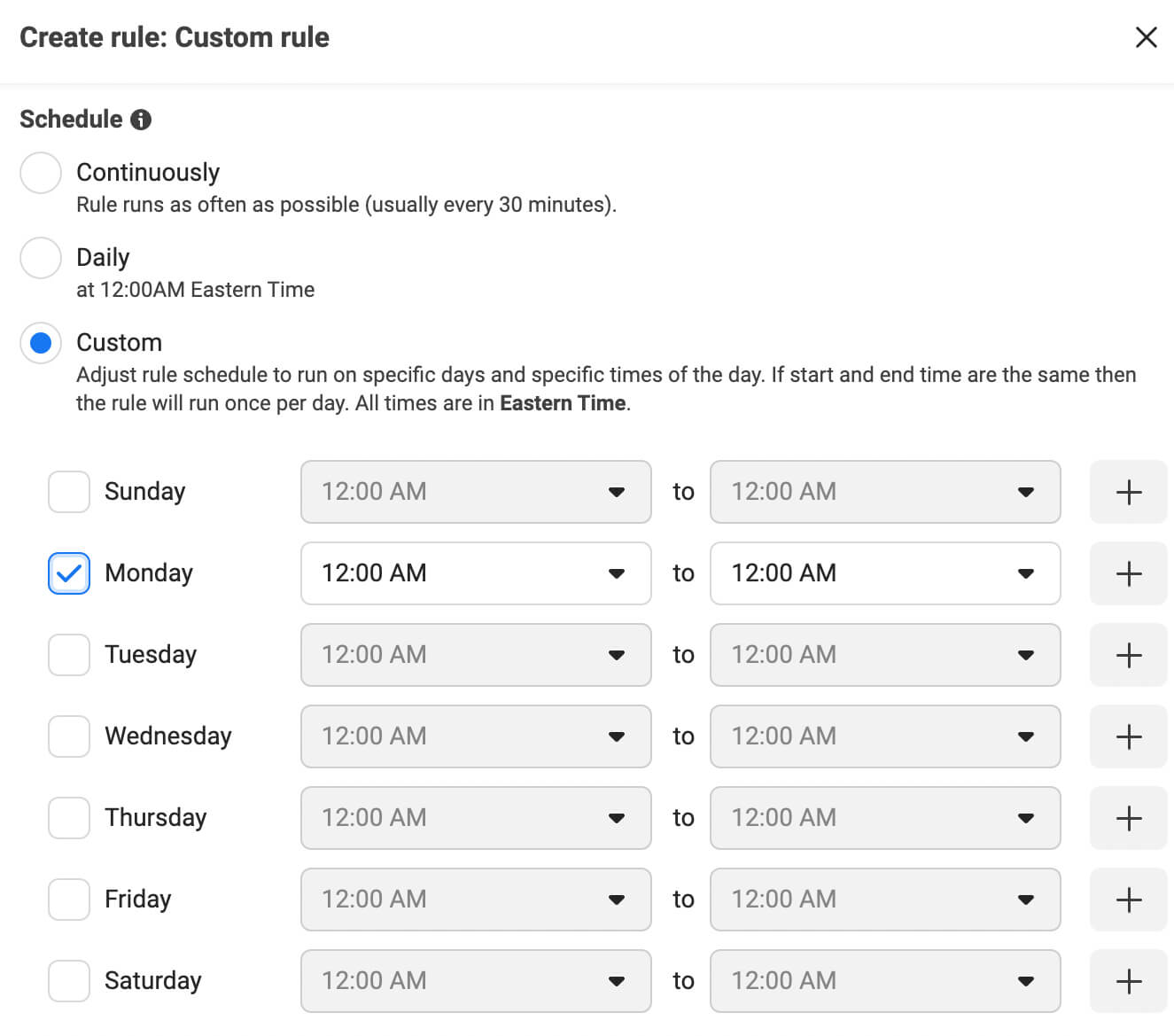Select the Continuously radio button
1174x1036 pixels.
(x=40, y=173)
